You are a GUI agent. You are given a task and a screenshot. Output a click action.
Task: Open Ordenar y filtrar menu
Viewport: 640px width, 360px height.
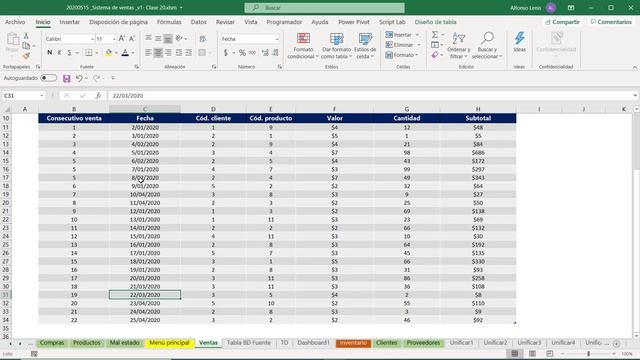click(458, 46)
